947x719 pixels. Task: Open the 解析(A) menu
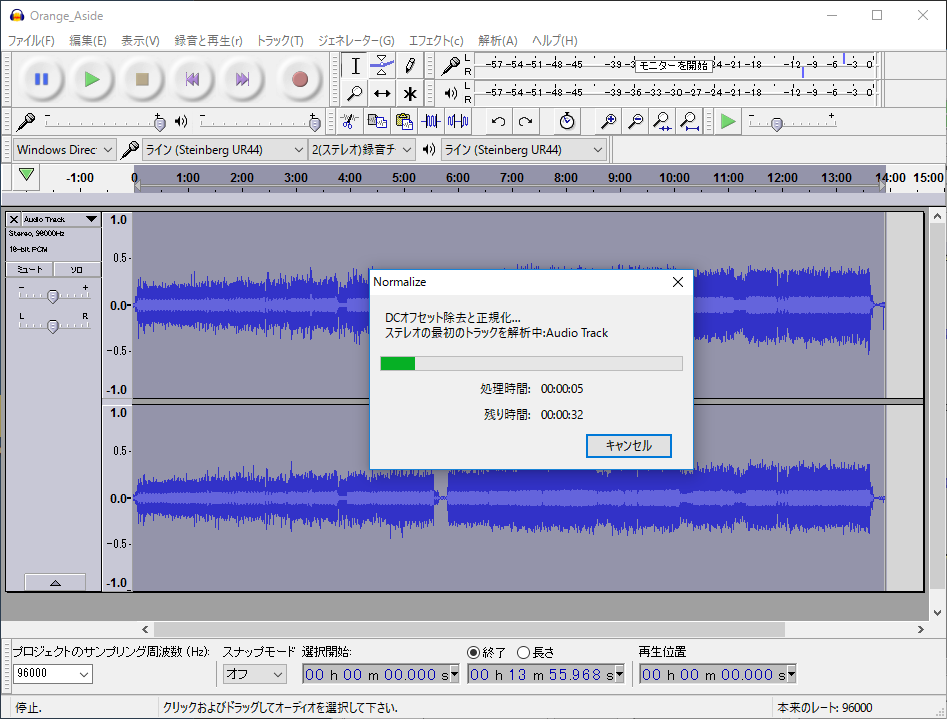pos(498,40)
